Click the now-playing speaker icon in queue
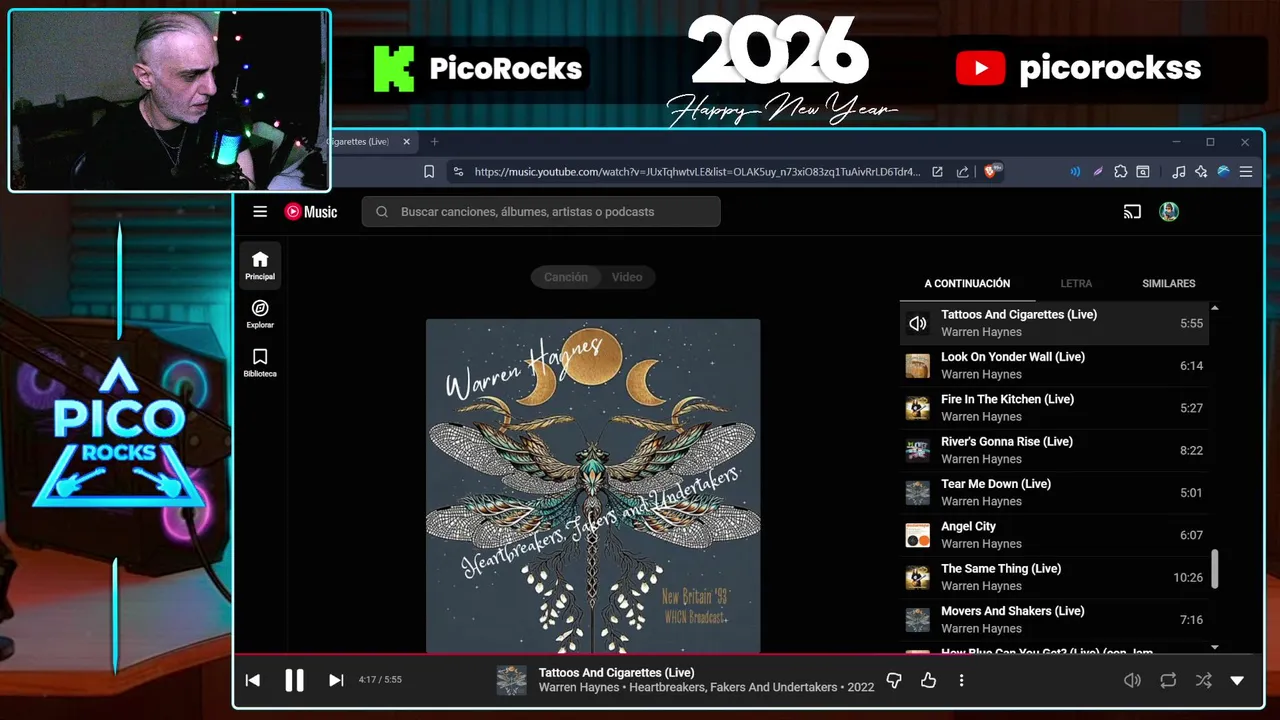 917,323
